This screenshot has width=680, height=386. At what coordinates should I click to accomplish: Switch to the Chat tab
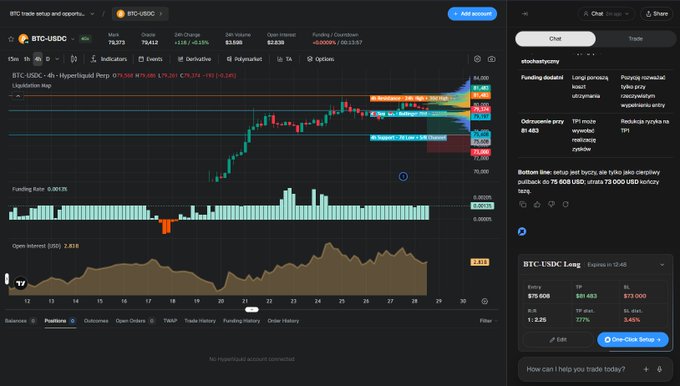tap(555, 39)
